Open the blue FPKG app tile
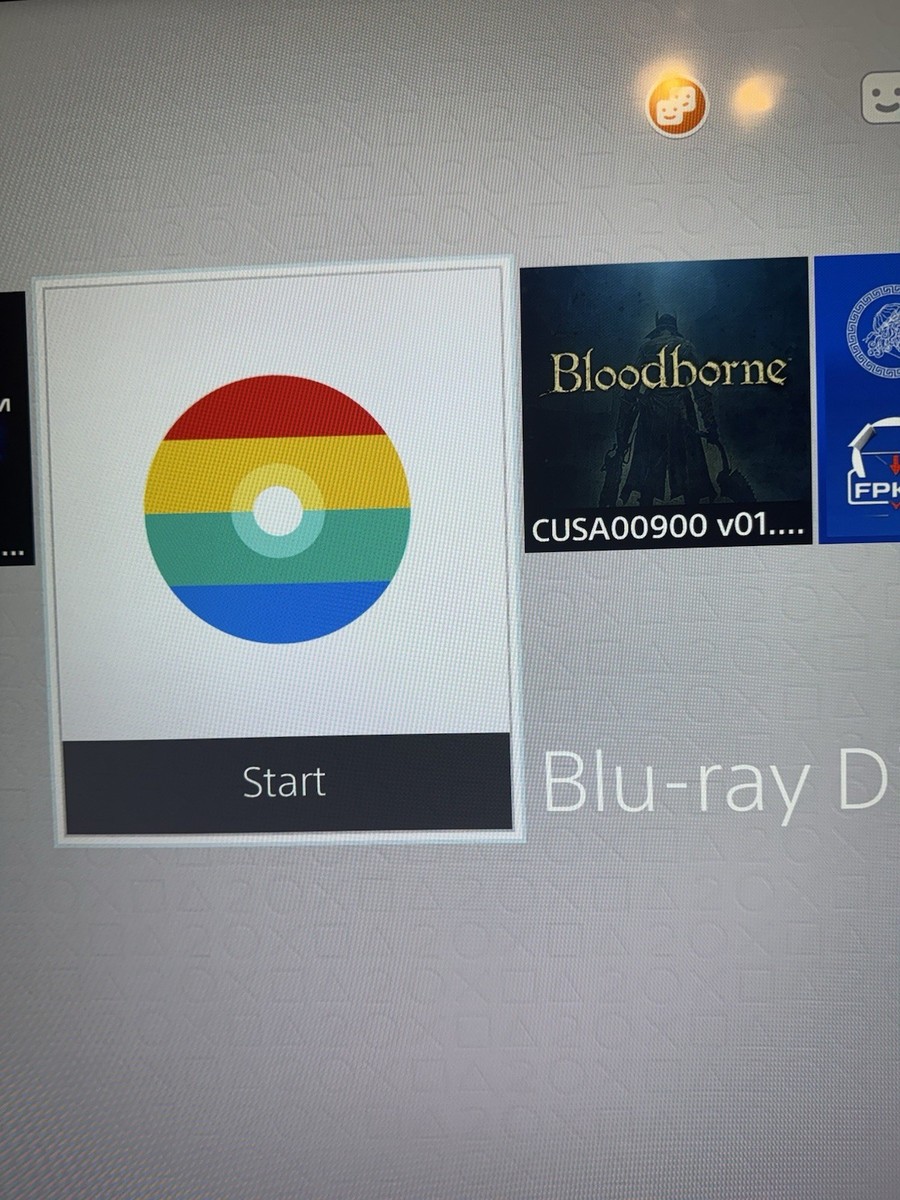Image resolution: width=900 pixels, height=1200 pixels. (x=857, y=399)
